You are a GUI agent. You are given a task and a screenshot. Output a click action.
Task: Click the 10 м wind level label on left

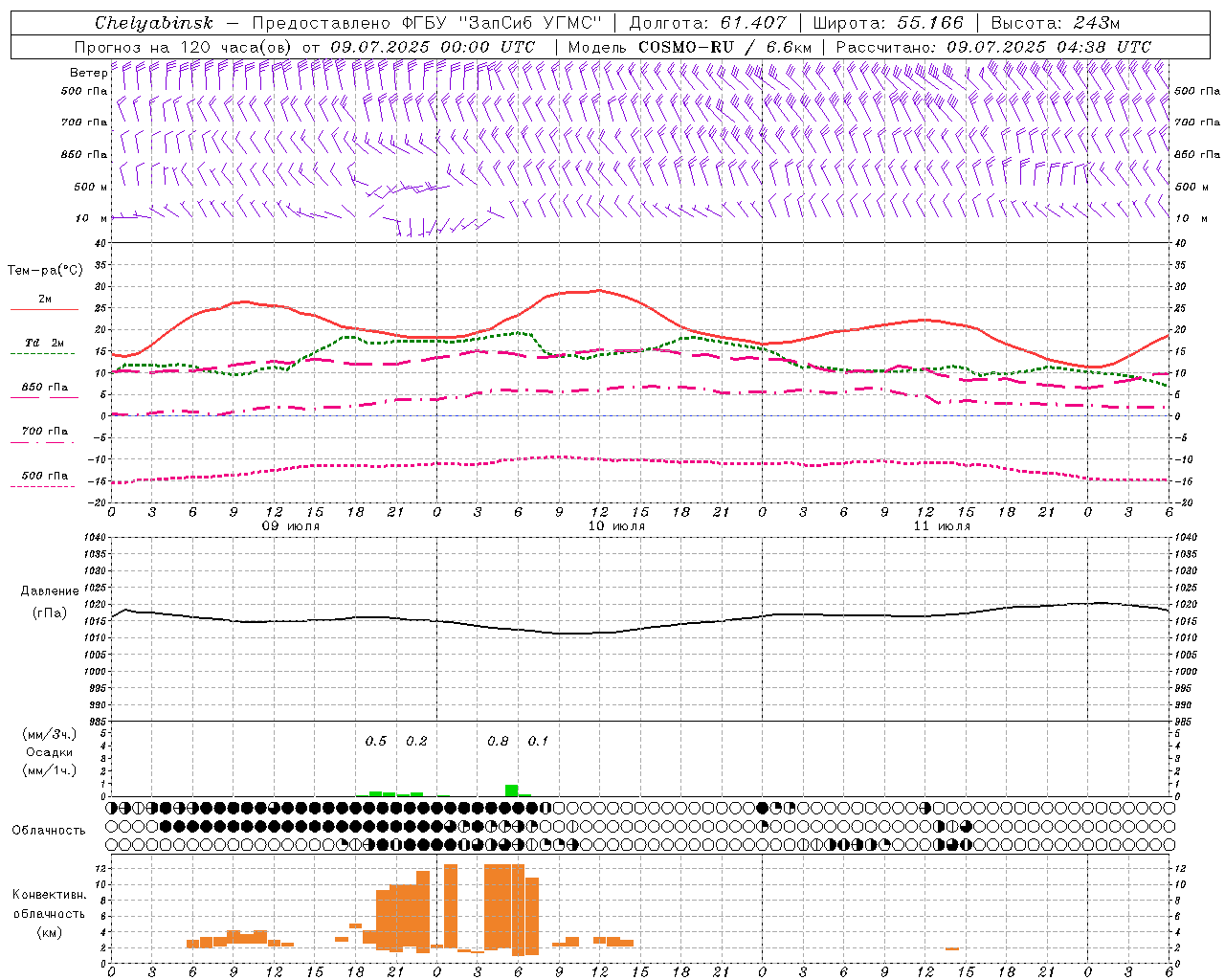(x=92, y=218)
